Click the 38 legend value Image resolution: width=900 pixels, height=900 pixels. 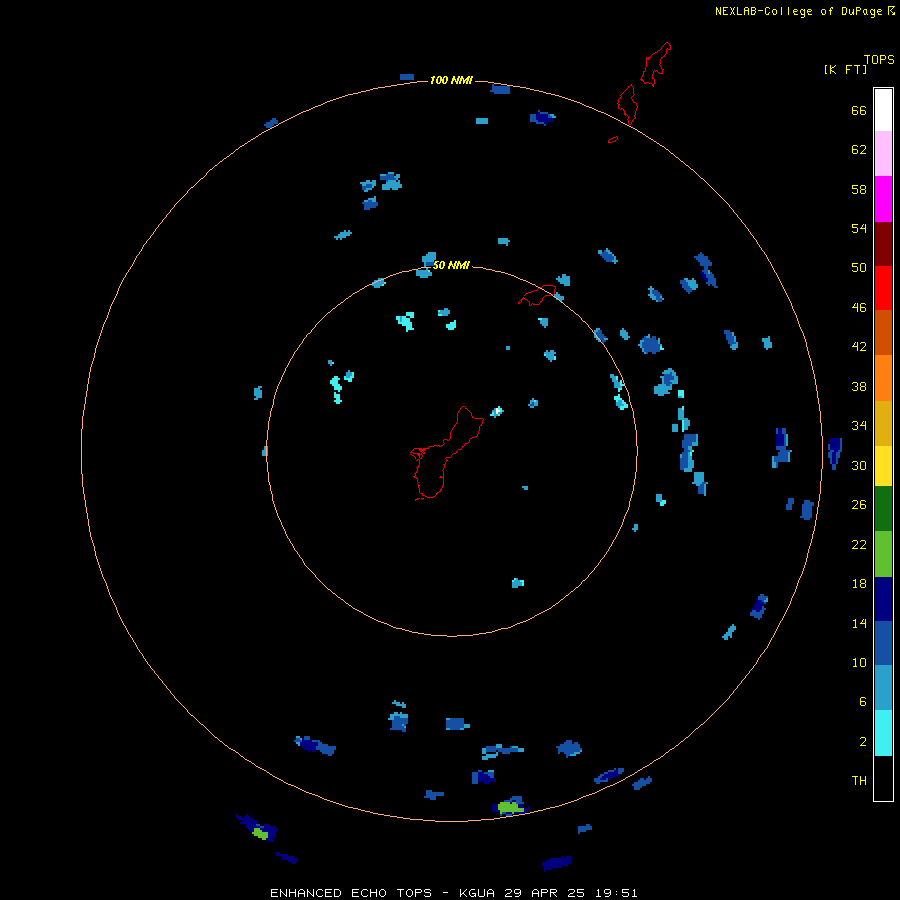pyautogui.click(x=859, y=386)
